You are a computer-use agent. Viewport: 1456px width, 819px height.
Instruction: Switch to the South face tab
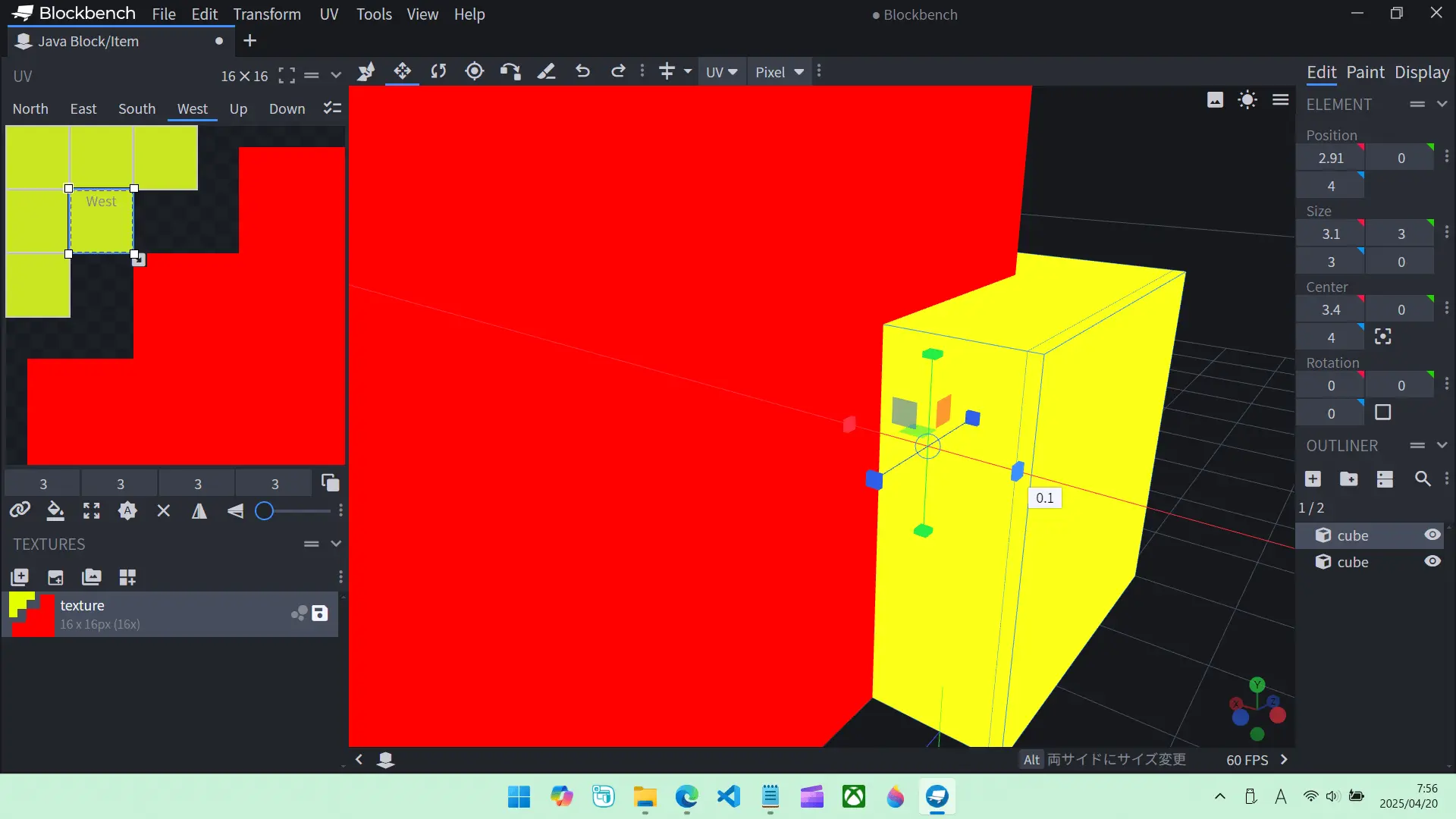[136, 108]
